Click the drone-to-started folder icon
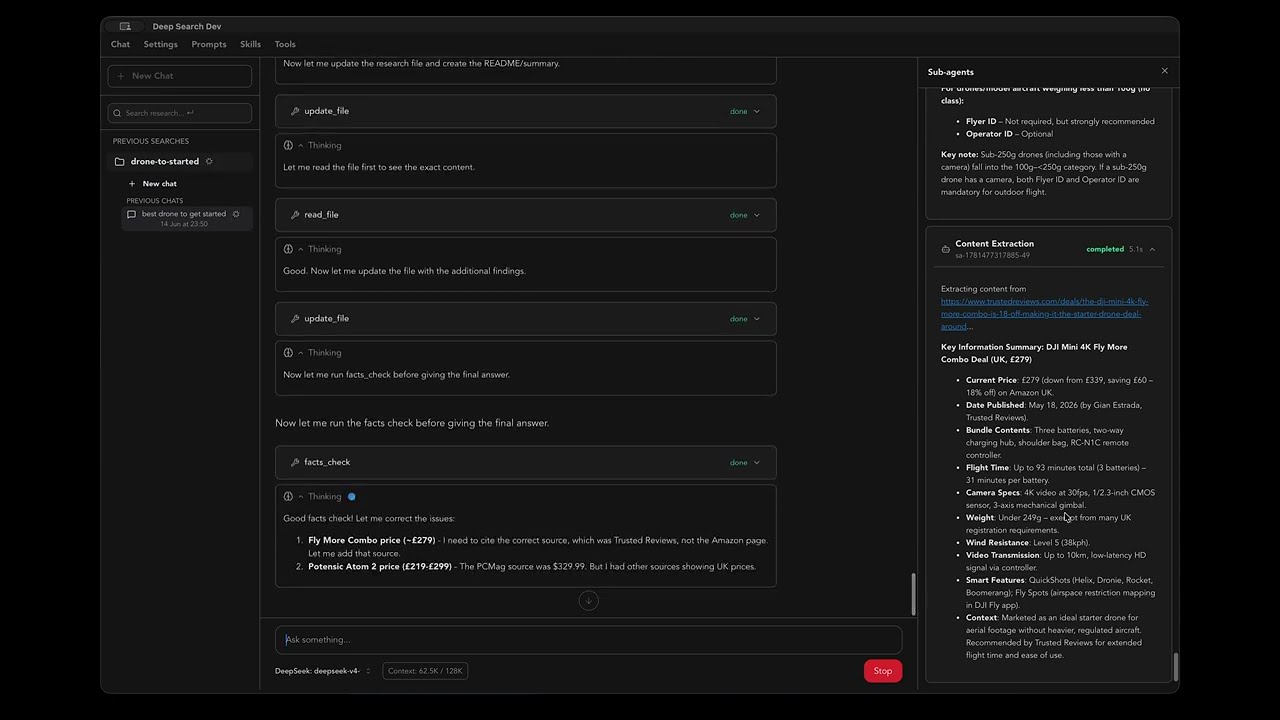The width and height of the screenshot is (1280, 720). click(x=119, y=161)
